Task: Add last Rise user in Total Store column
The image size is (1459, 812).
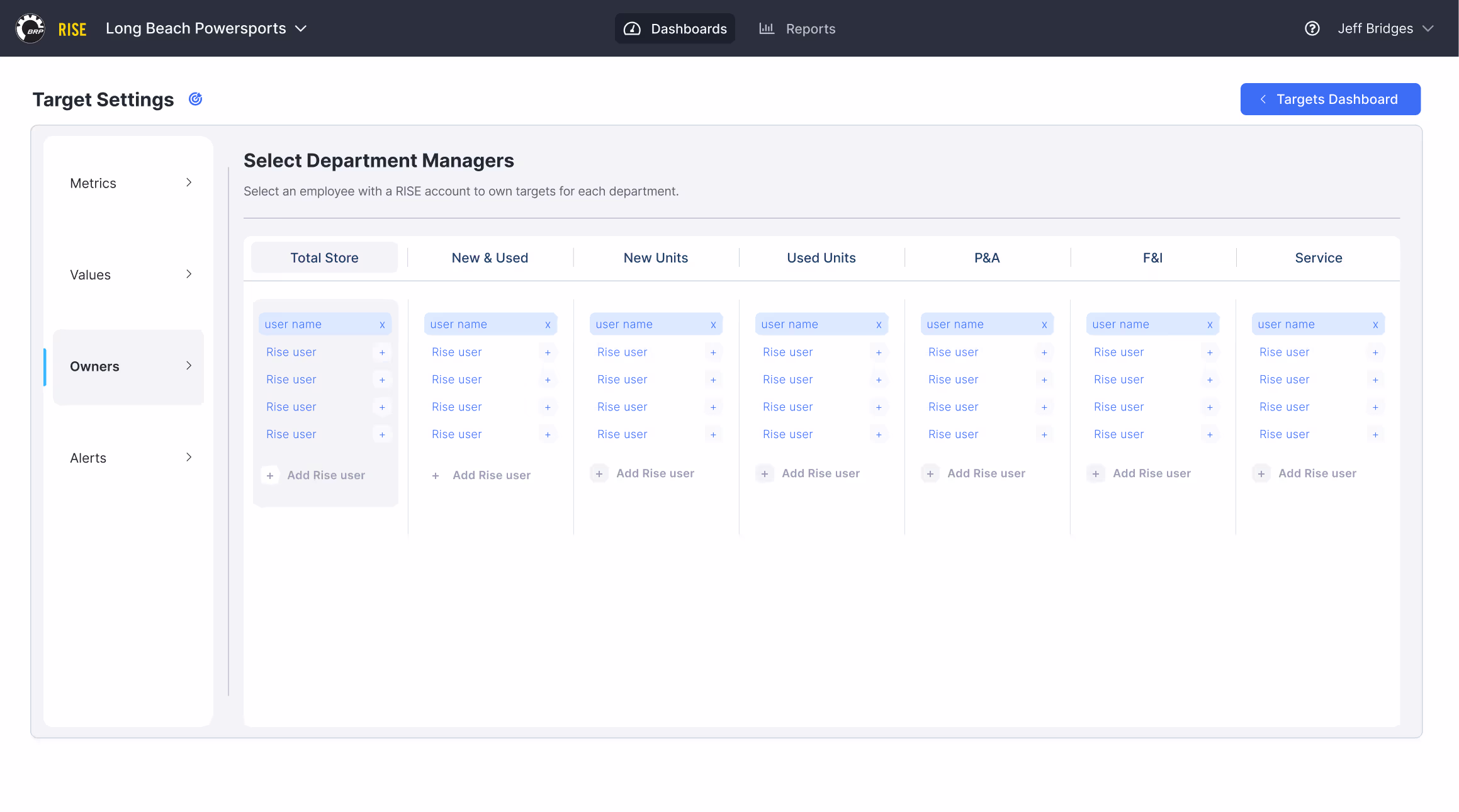Action: coord(382,434)
